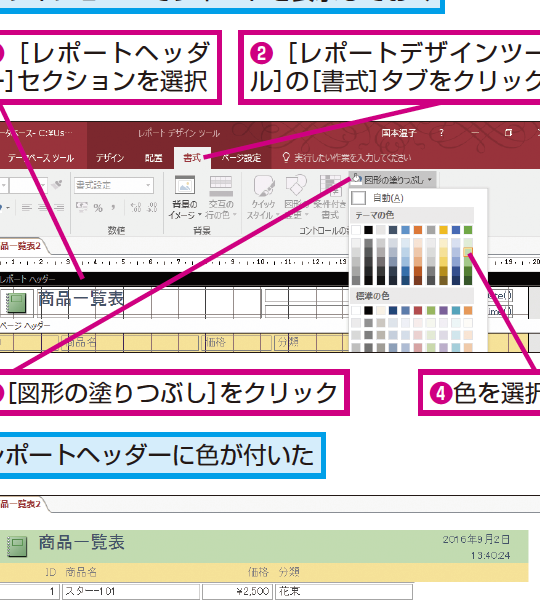Open the クイック スタイル gallery
The image size is (540, 600).
(263, 197)
